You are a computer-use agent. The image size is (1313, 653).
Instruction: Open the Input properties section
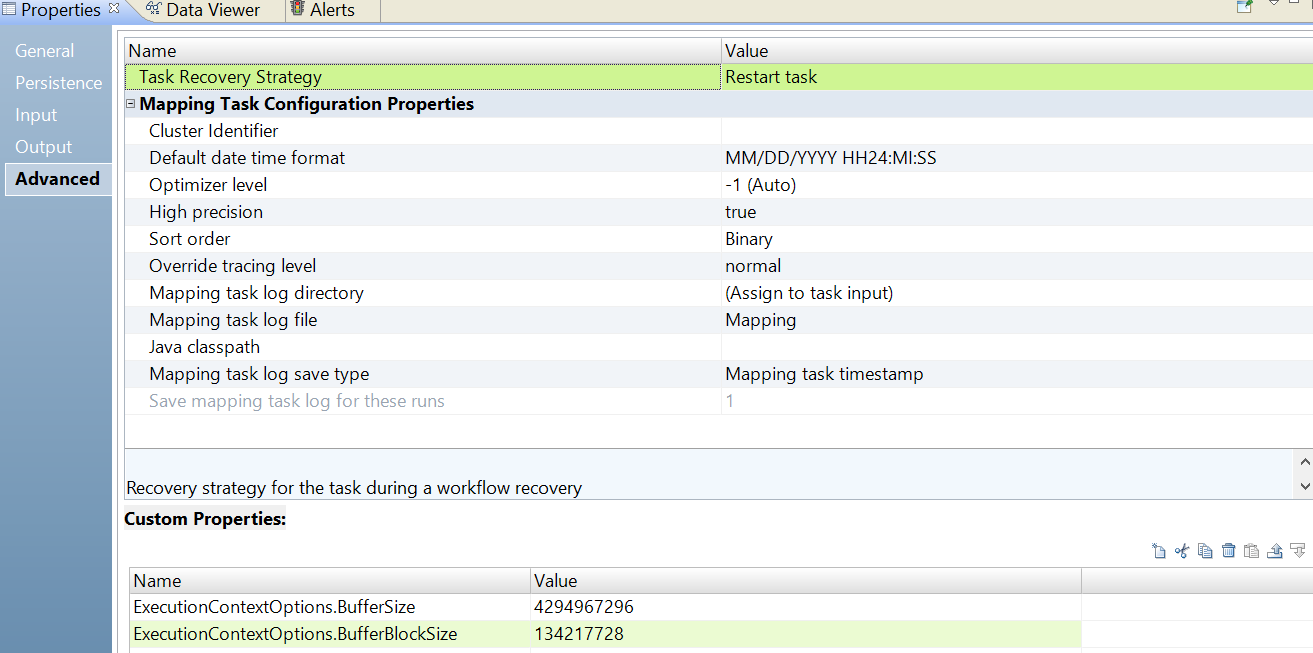tap(36, 115)
